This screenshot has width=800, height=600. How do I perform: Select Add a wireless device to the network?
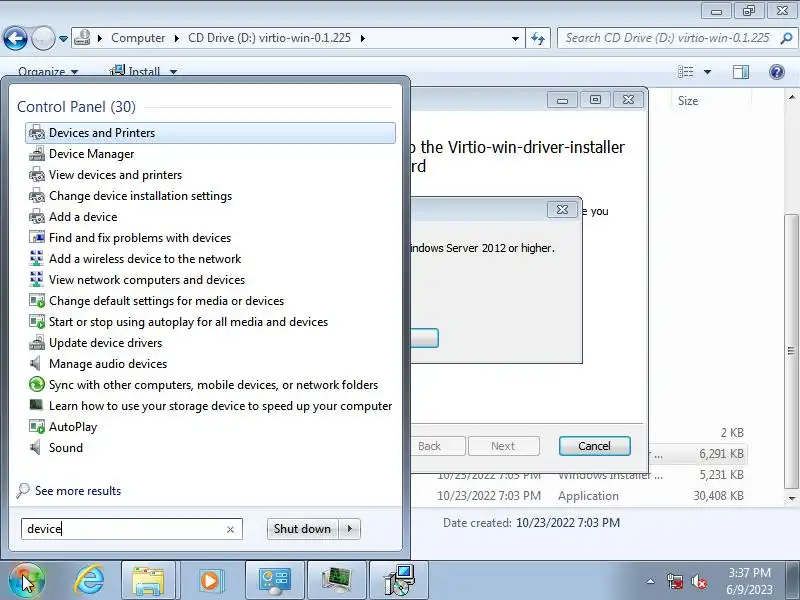tap(145, 259)
